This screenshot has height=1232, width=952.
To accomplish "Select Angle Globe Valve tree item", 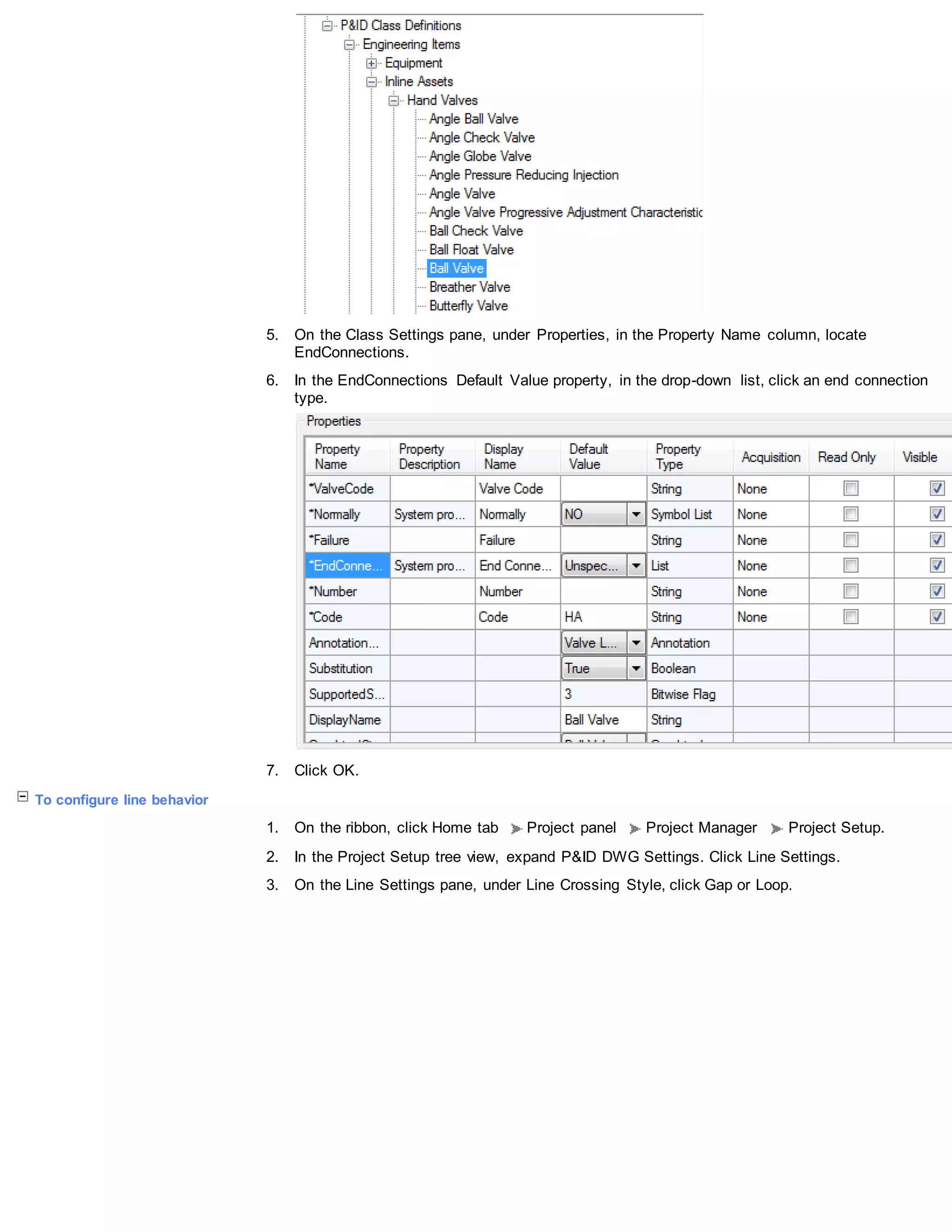I will tap(480, 156).
